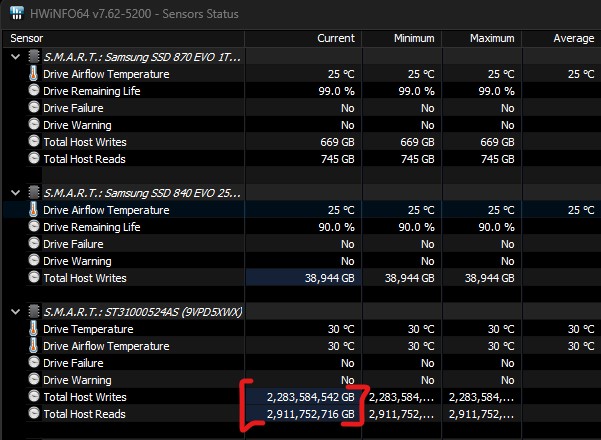Click the chip icon beside ST31000524AS
The width and height of the screenshot is (601, 440).
34,311
